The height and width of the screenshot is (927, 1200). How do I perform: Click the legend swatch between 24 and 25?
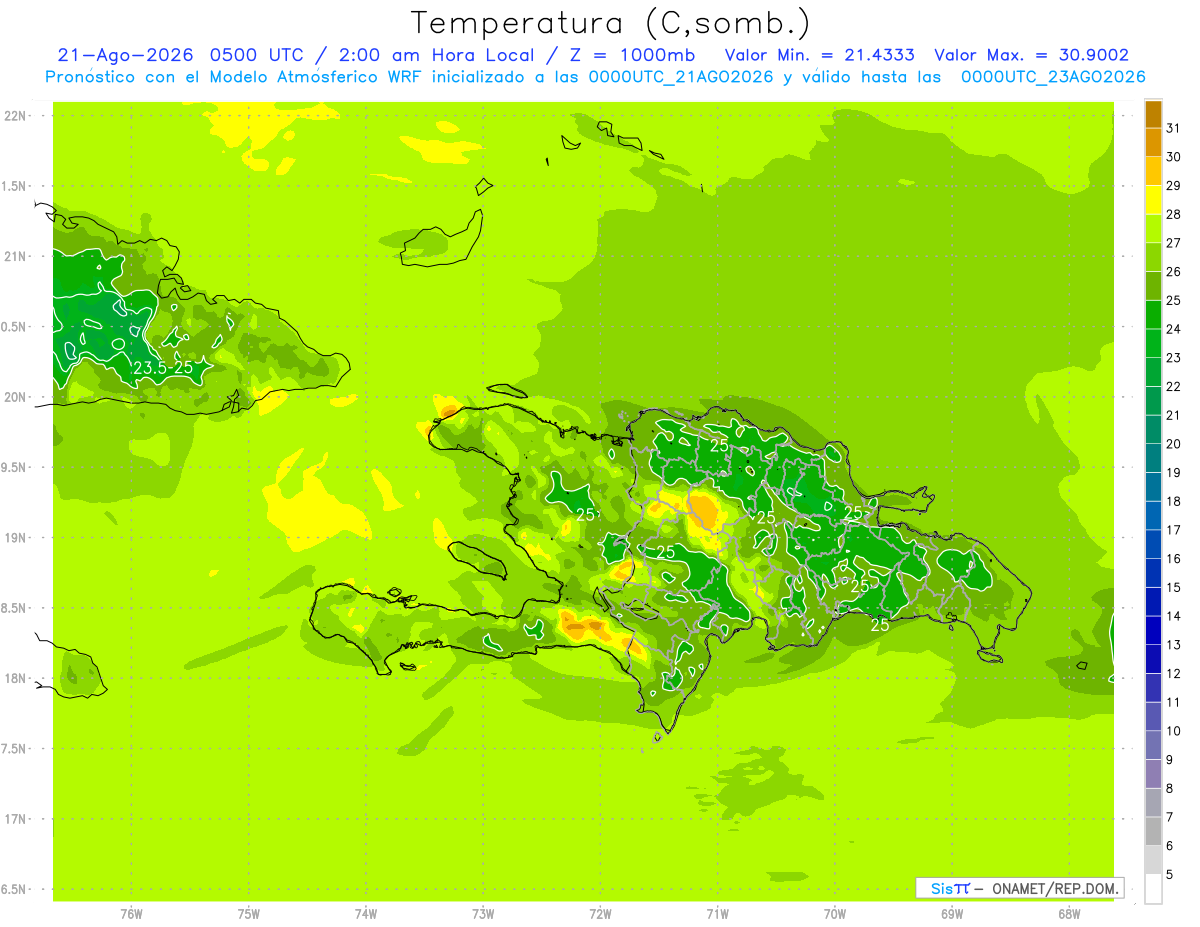click(1153, 315)
